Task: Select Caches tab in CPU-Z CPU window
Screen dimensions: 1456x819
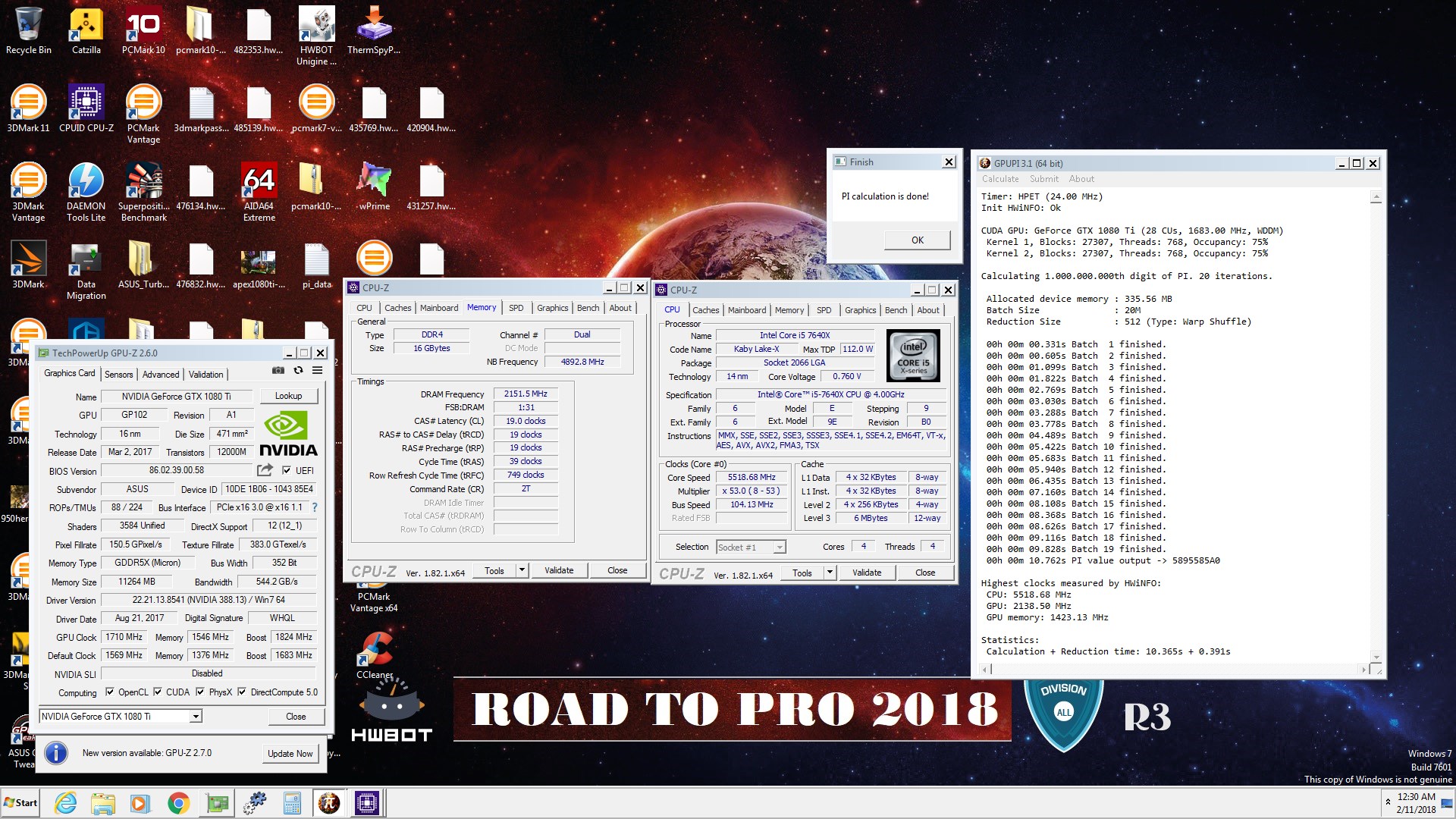Action: pyautogui.click(x=705, y=310)
